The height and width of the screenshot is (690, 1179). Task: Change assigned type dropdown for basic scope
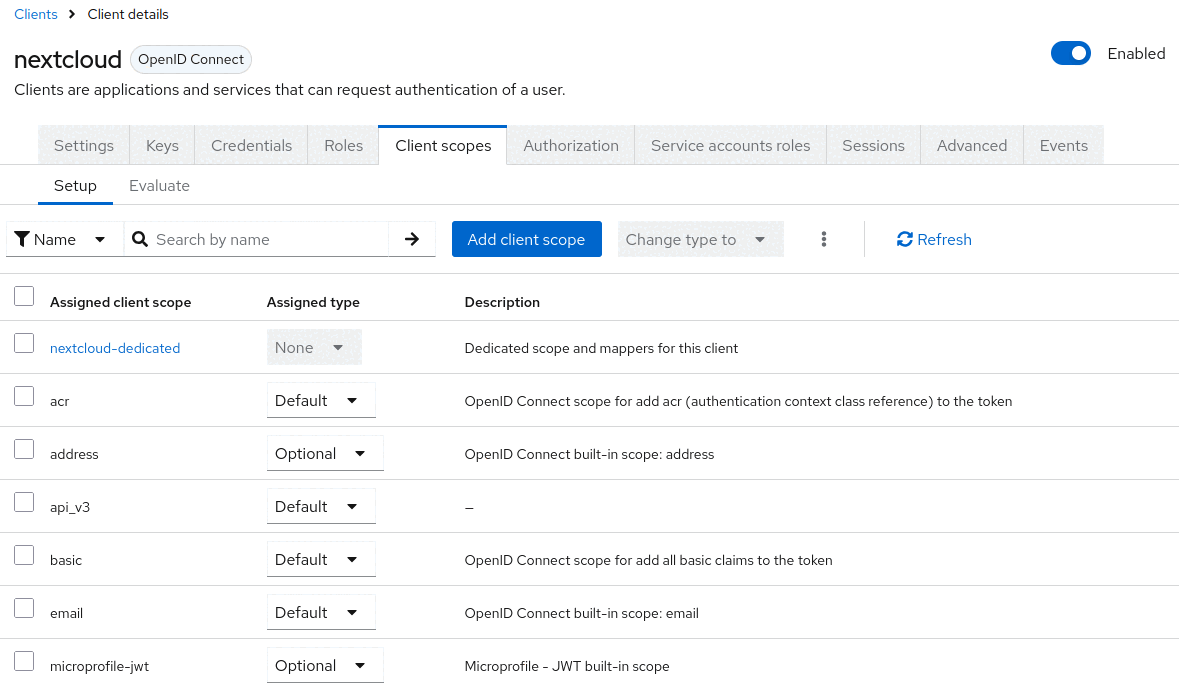(320, 559)
